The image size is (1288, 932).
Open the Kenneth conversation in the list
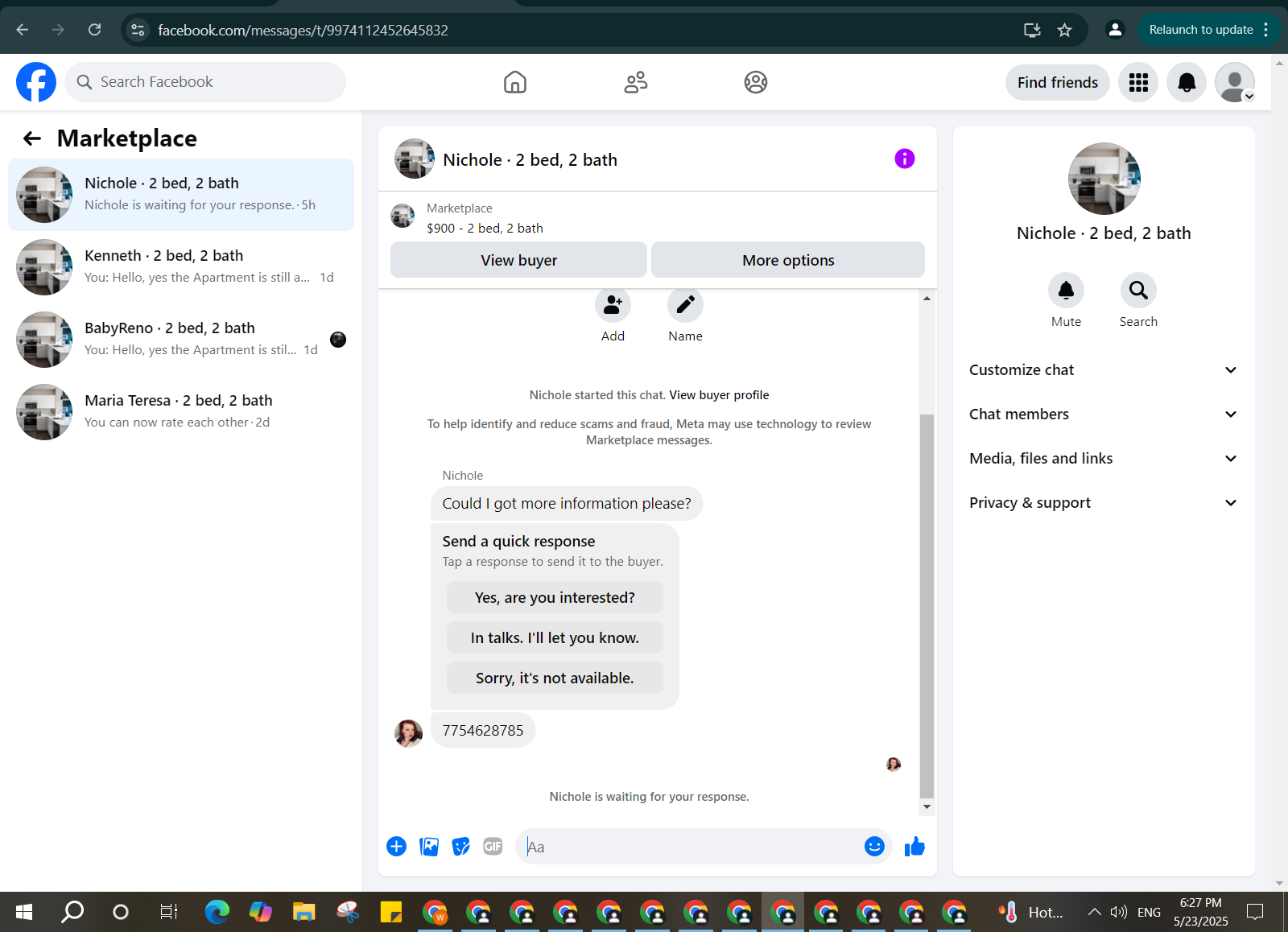181,267
